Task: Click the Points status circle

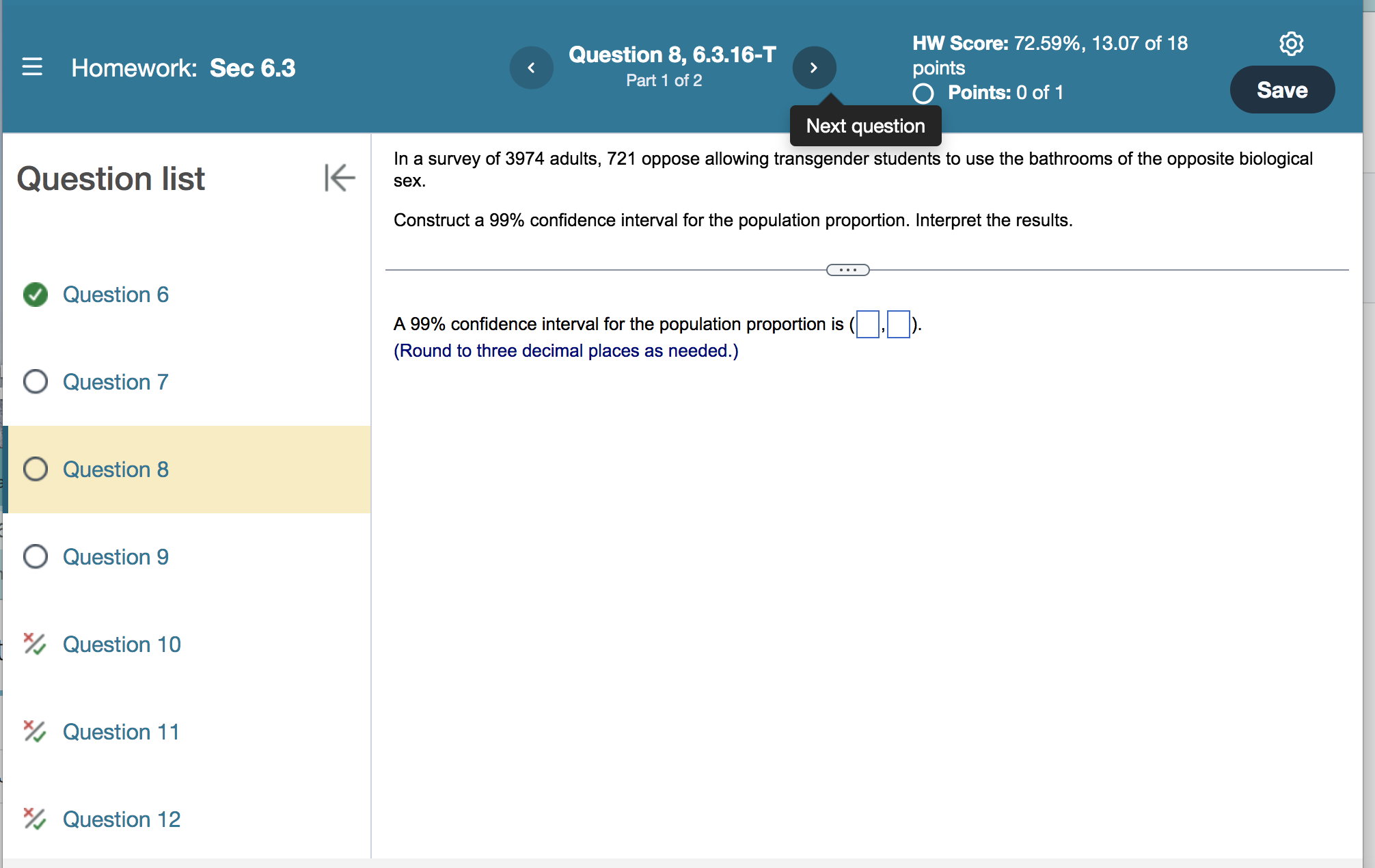Action: pyautogui.click(x=923, y=93)
